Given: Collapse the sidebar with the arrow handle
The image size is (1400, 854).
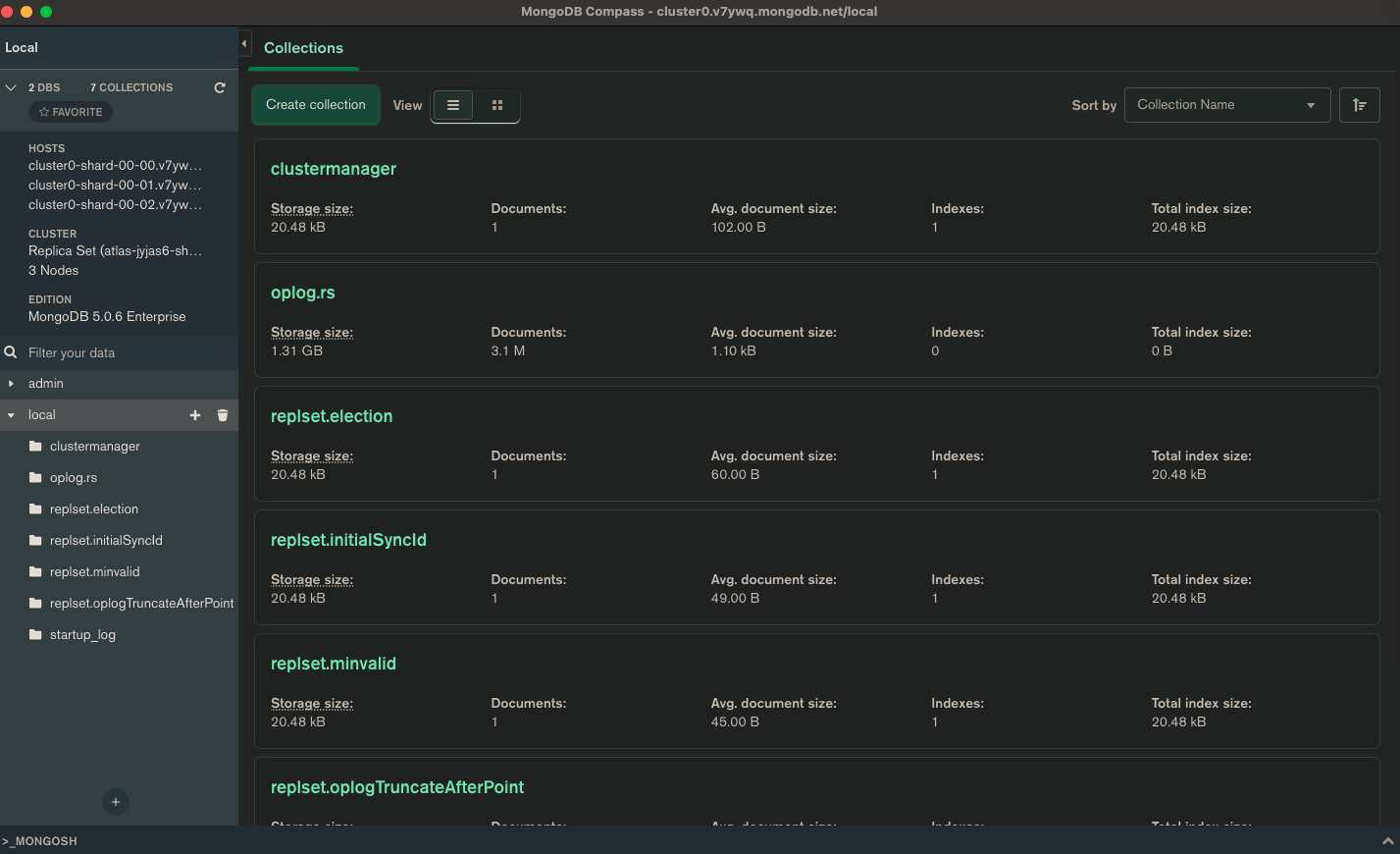Looking at the screenshot, I should pos(244,43).
